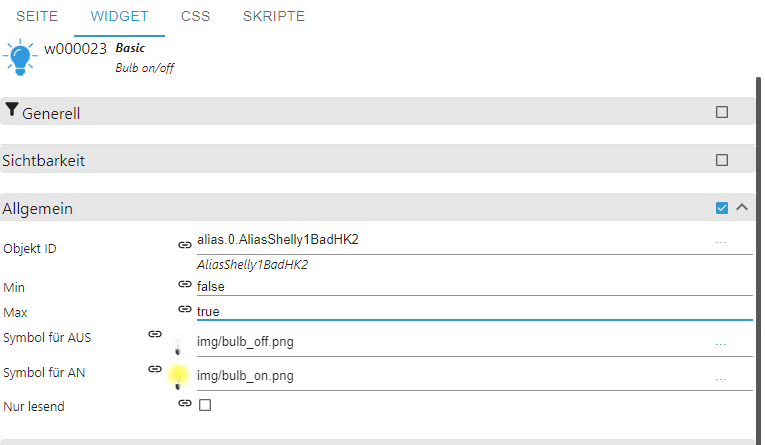Click the filter icon in Generell header

pyautogui.click(x=12, y=111)
